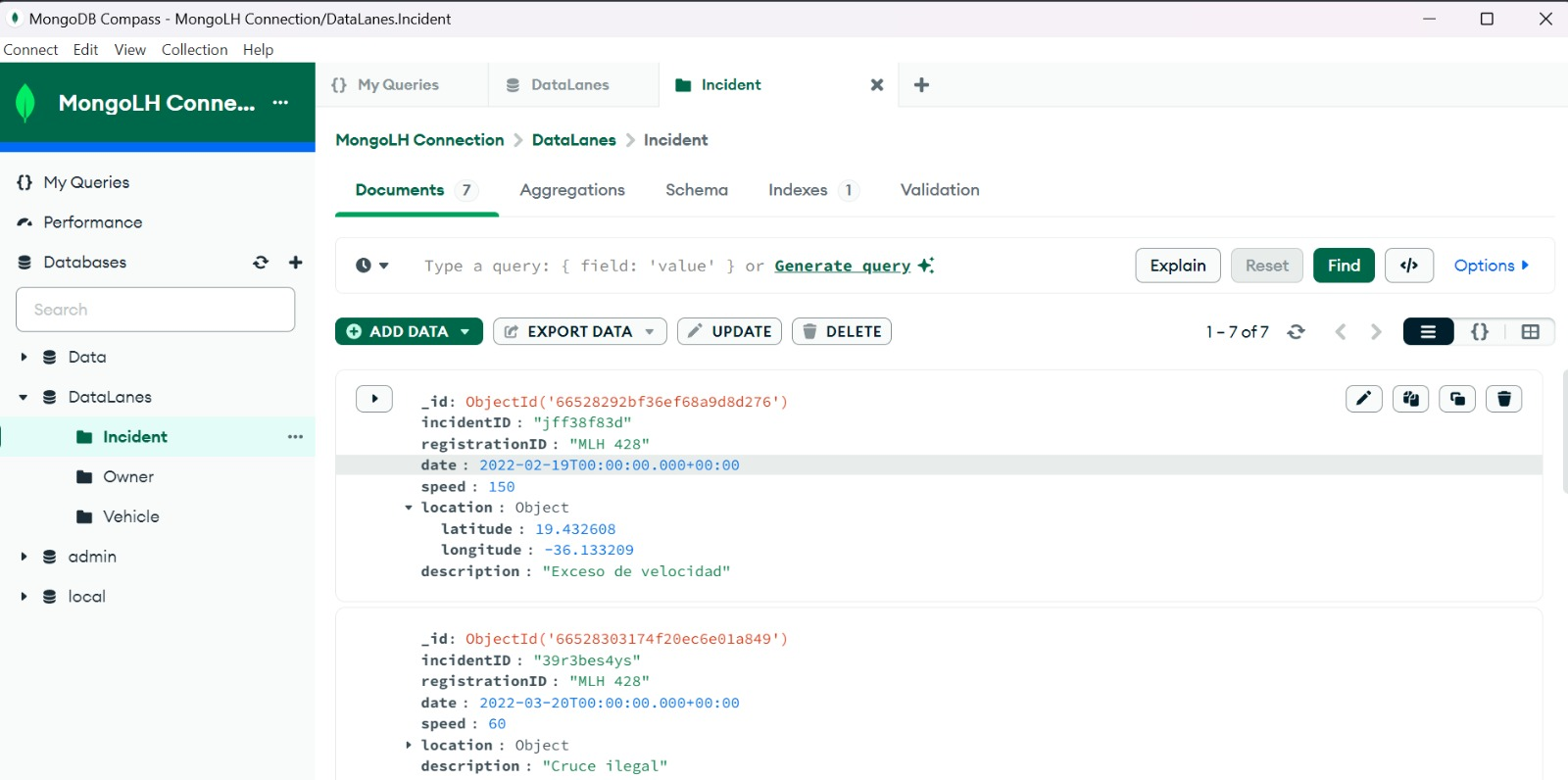
Task: Click MongoLH Connection breadcrumb link
Action: click(419, 140)
